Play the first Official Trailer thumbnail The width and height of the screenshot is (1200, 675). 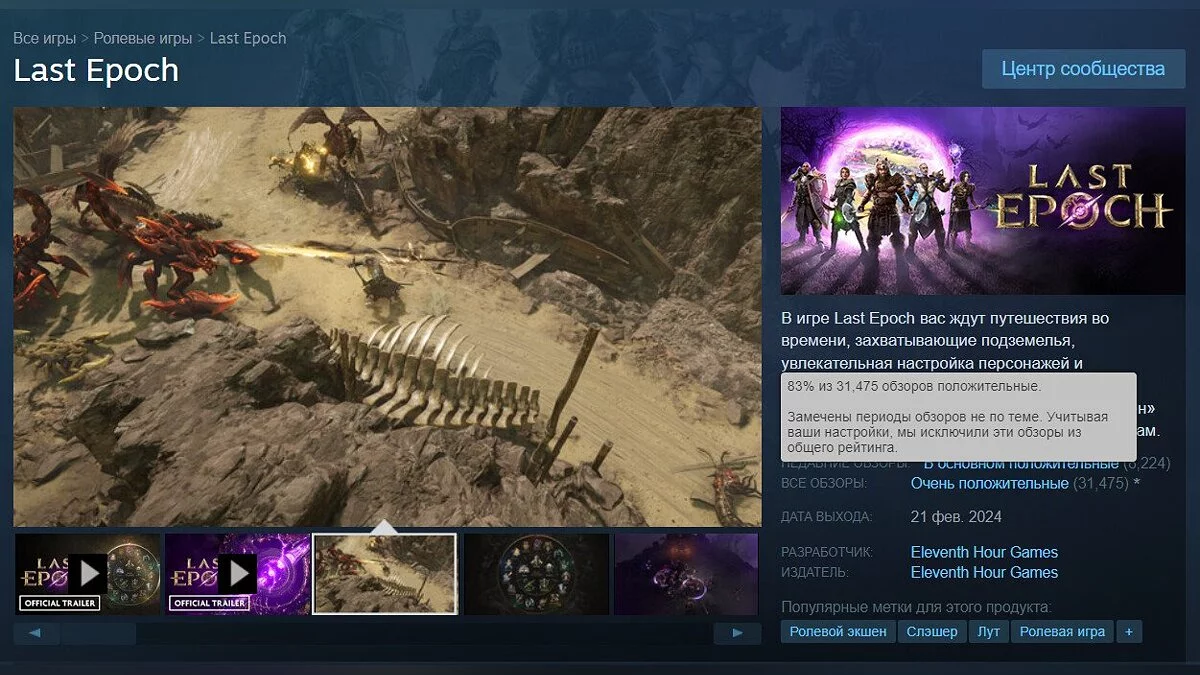coord(87,573)
